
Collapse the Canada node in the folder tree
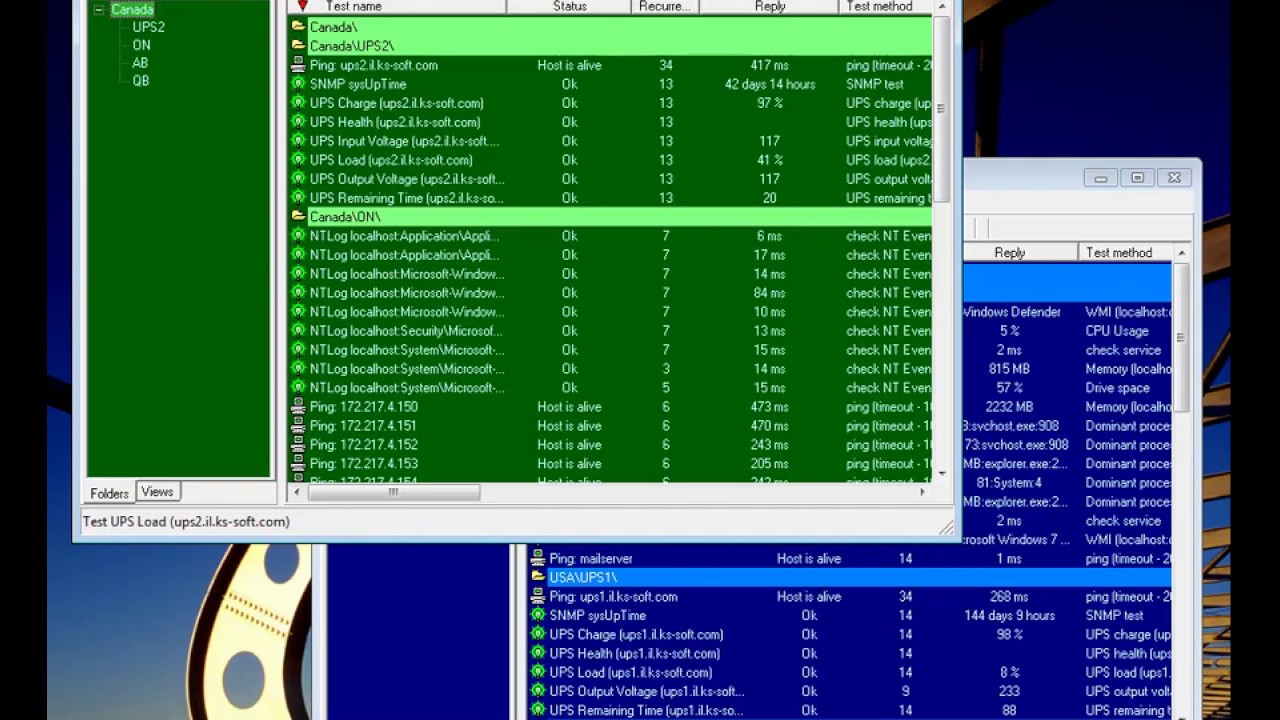click(99, 10)
